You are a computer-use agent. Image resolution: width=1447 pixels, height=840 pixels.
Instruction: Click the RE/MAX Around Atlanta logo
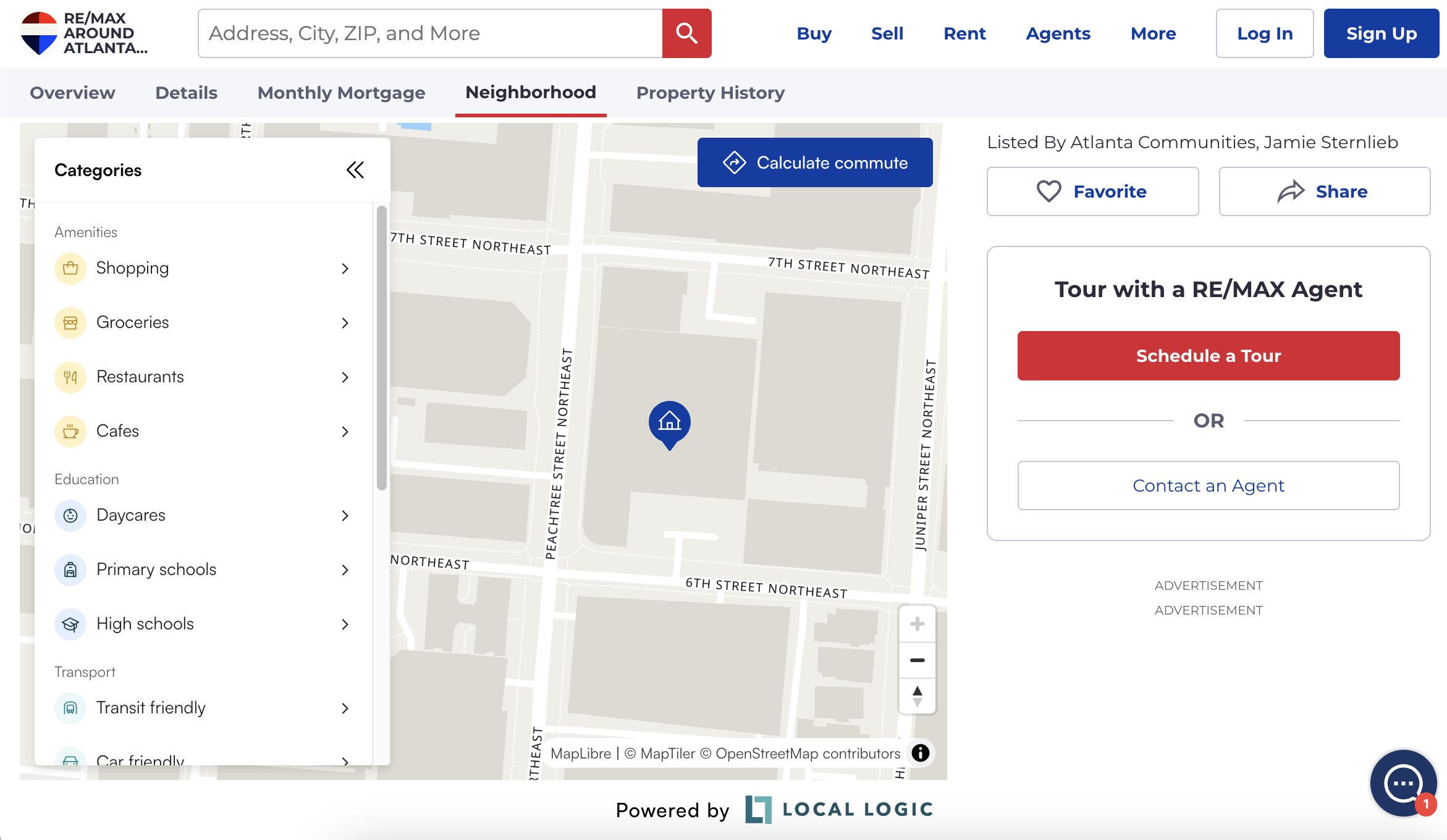tap(84, 33)
